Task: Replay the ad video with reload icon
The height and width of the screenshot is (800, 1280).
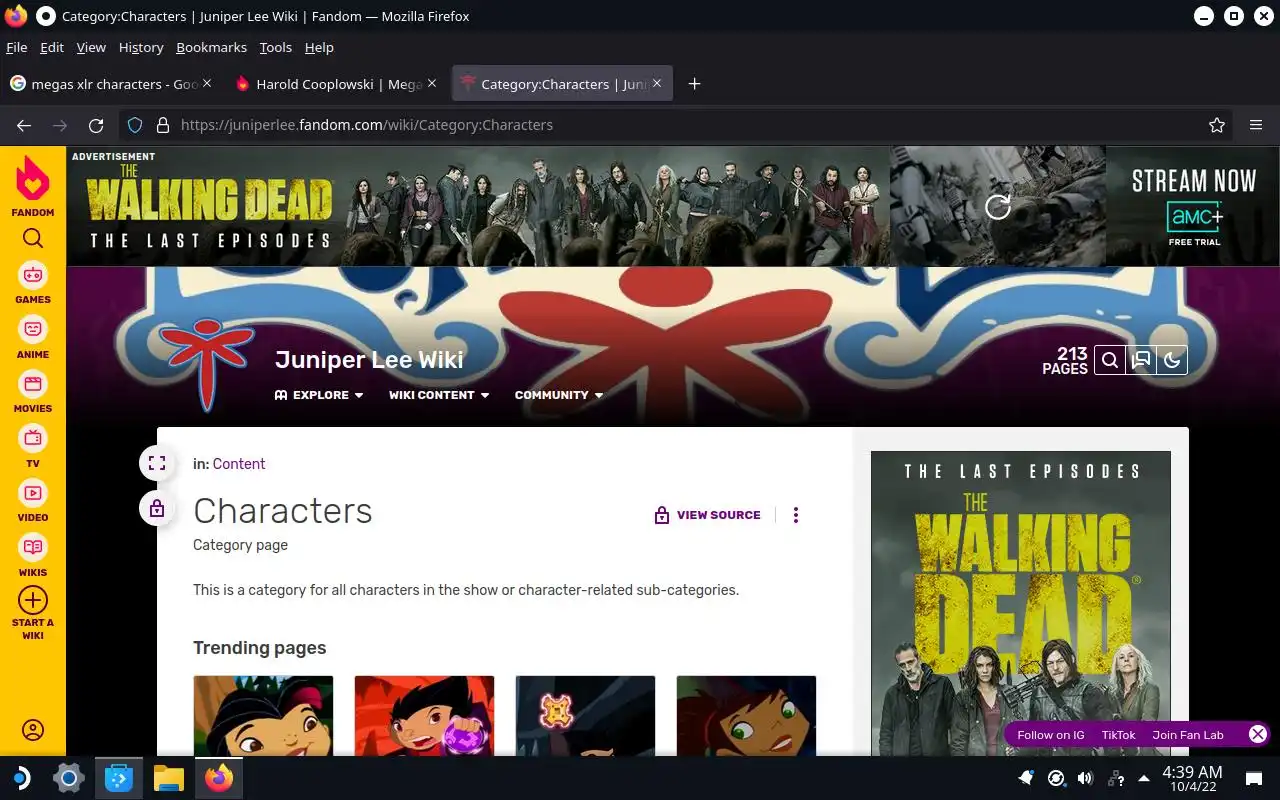Action: [x=998, y=206]
